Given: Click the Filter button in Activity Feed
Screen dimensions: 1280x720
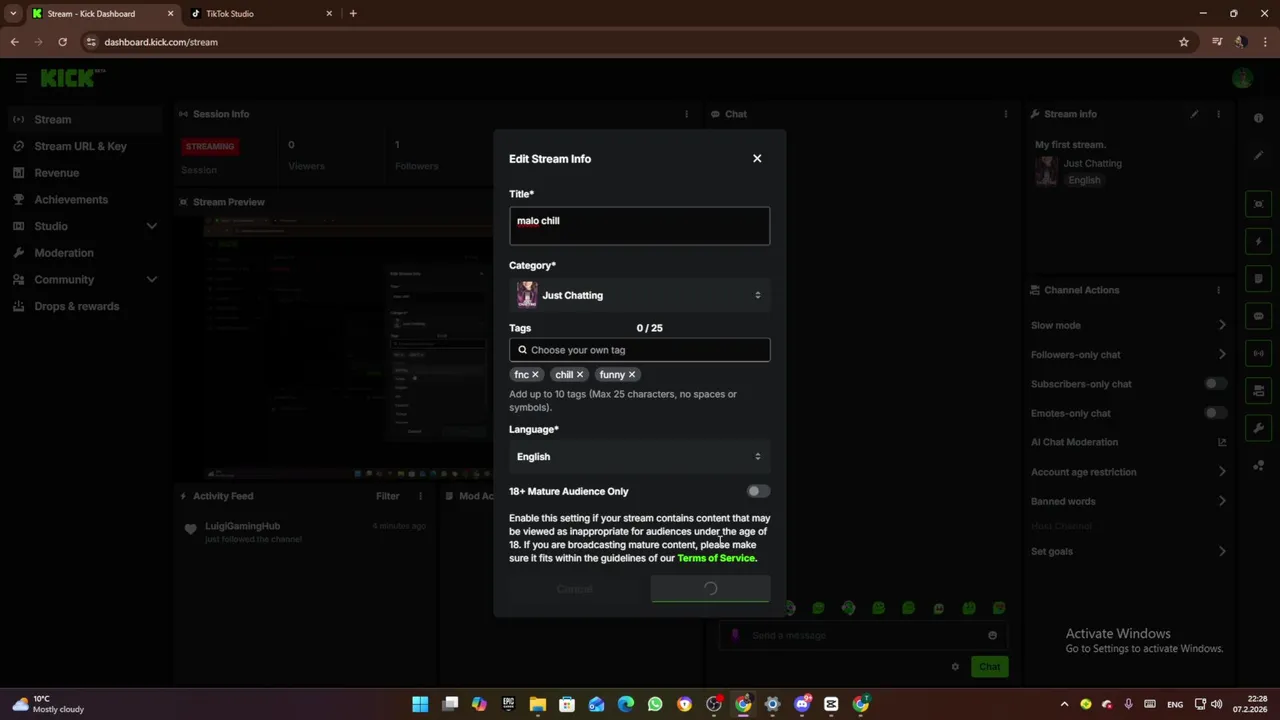Looking at the screenshot, I should pyautogui.click(x=388, y=496).
